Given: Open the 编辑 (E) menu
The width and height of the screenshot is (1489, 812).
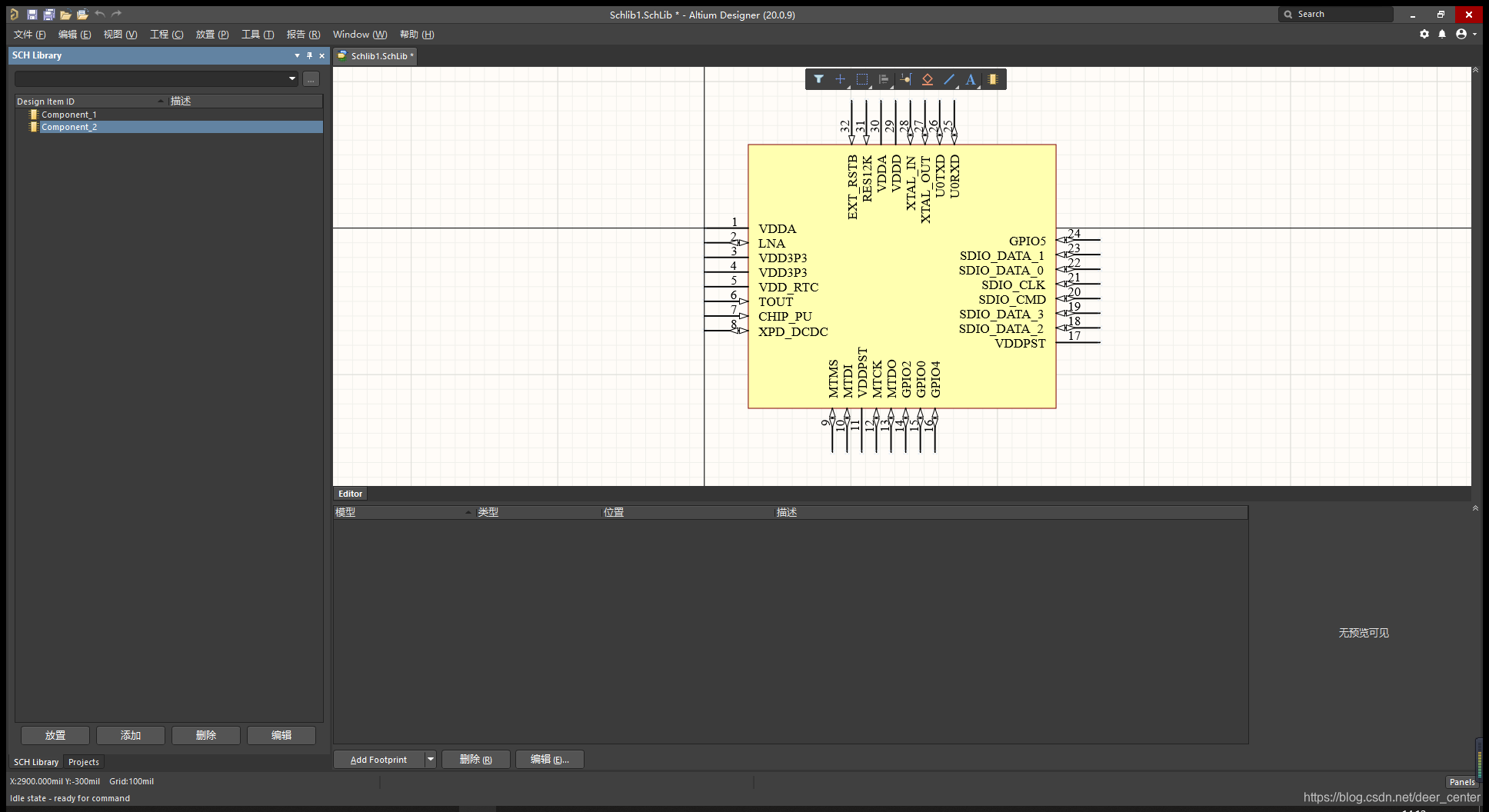Looking at the screenshot, I should pos(75,35).
